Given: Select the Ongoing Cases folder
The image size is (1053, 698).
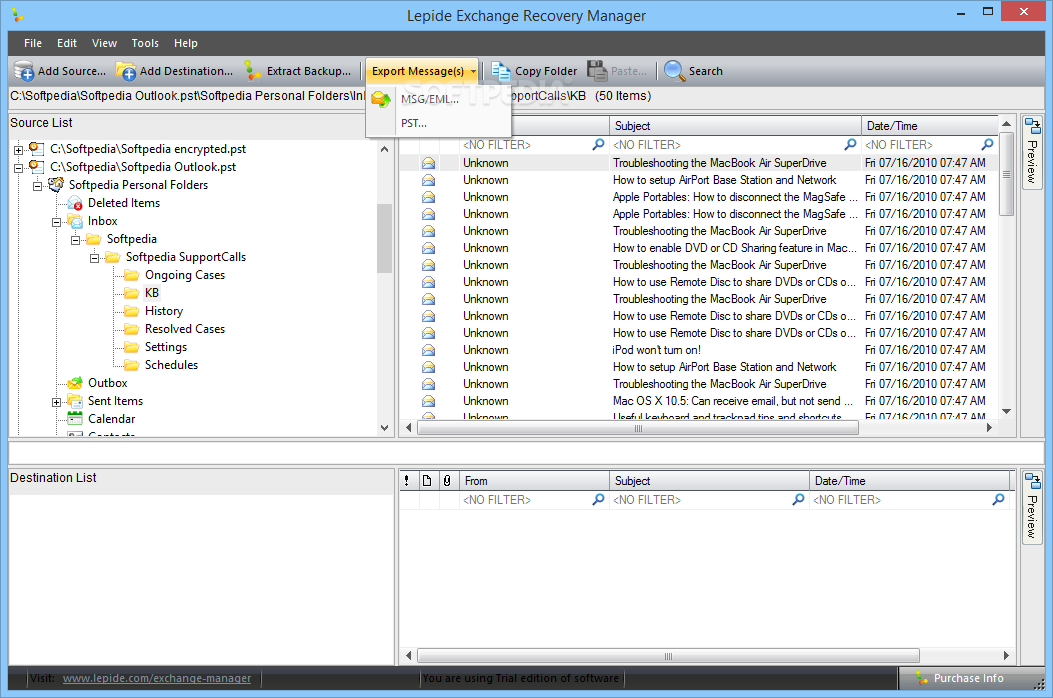Looking at the screenshot, I should tap(185, 275).
